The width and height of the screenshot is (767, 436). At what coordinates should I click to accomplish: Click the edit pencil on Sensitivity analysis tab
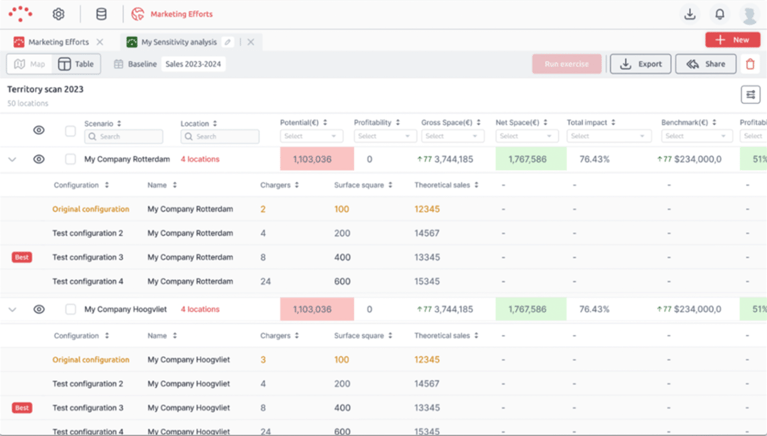[228, 42]
